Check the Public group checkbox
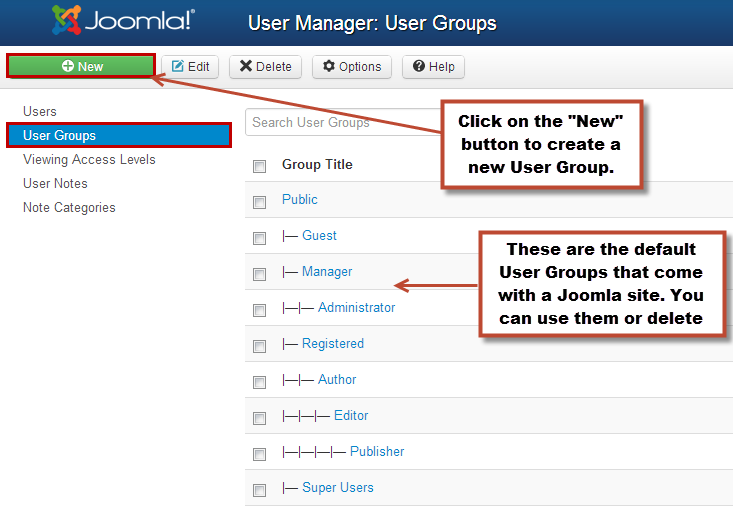 click(x=259, y=202)
